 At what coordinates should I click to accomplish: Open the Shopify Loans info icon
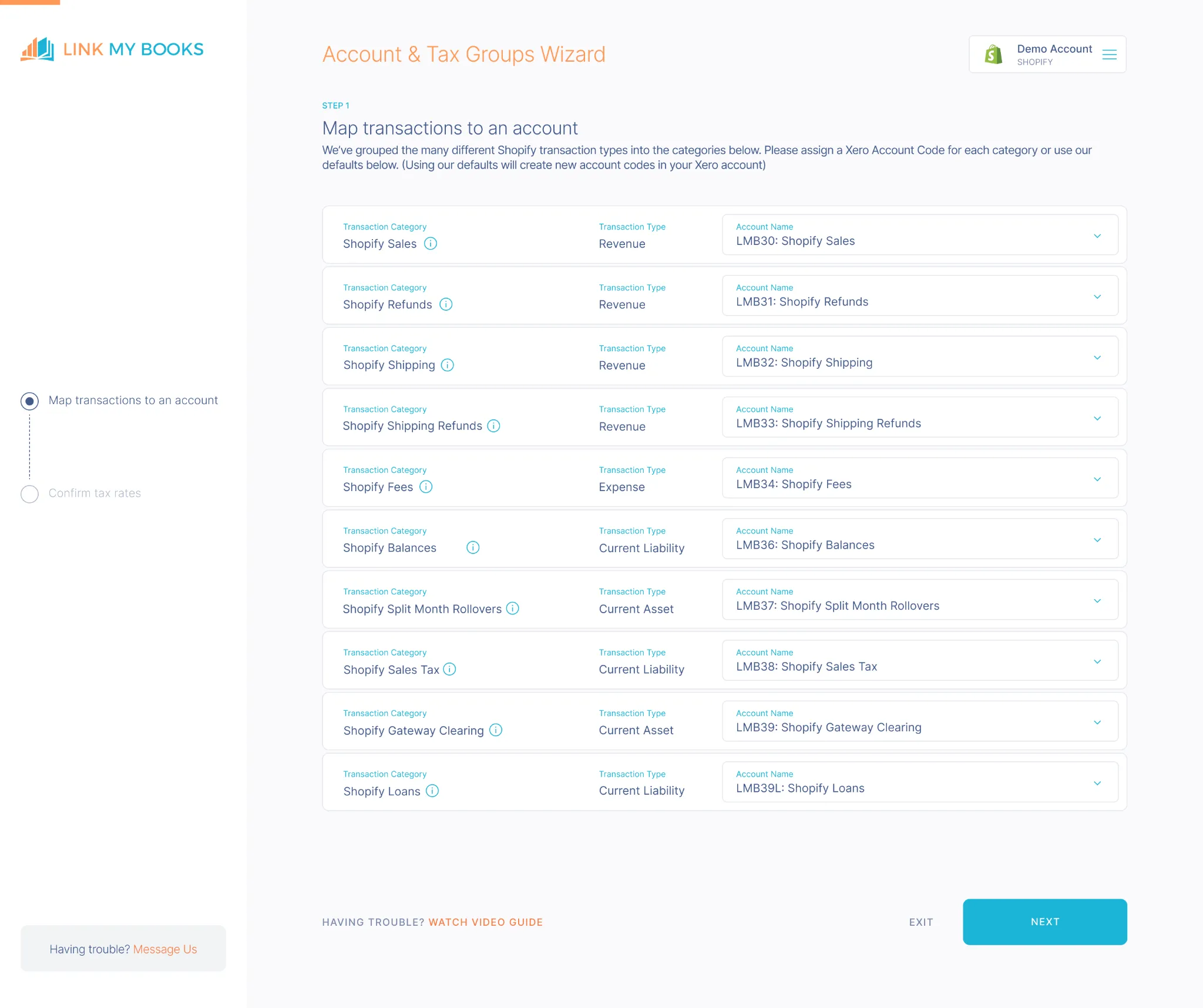[x=432, y=791]
